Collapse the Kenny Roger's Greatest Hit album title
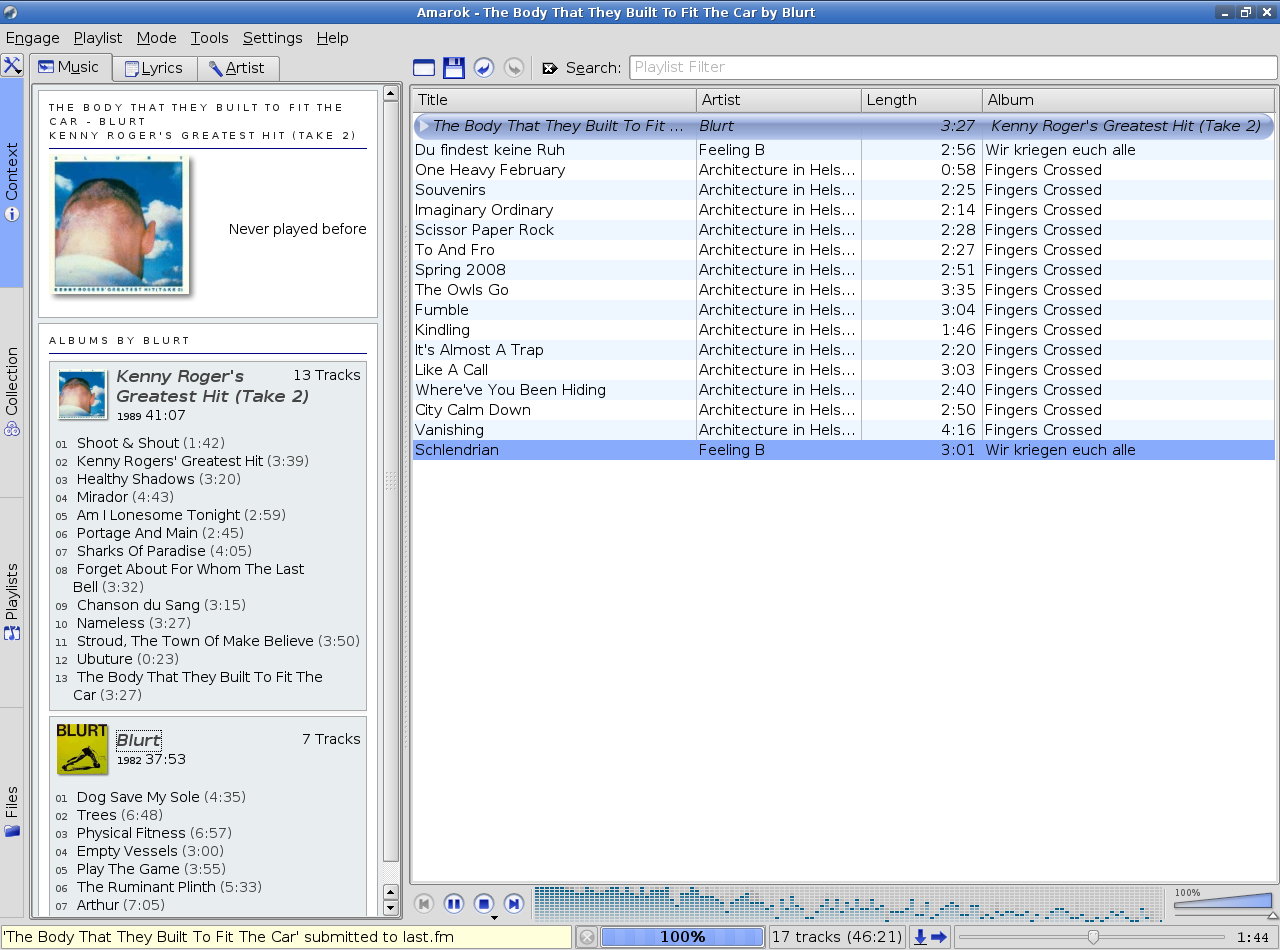This screenshot has height=950, width=1280. 212,386
